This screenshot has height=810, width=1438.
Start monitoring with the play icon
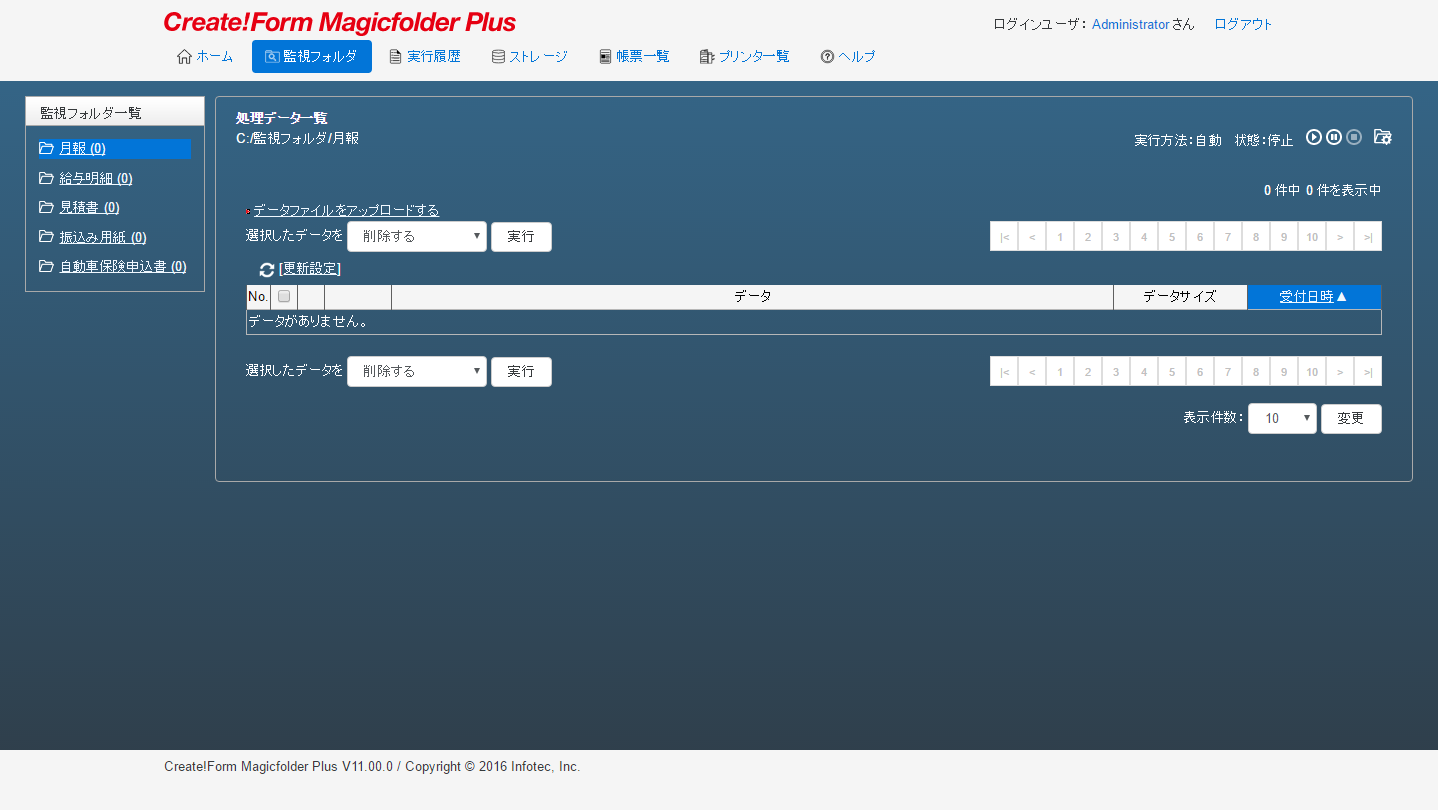tap(1314, 137)
